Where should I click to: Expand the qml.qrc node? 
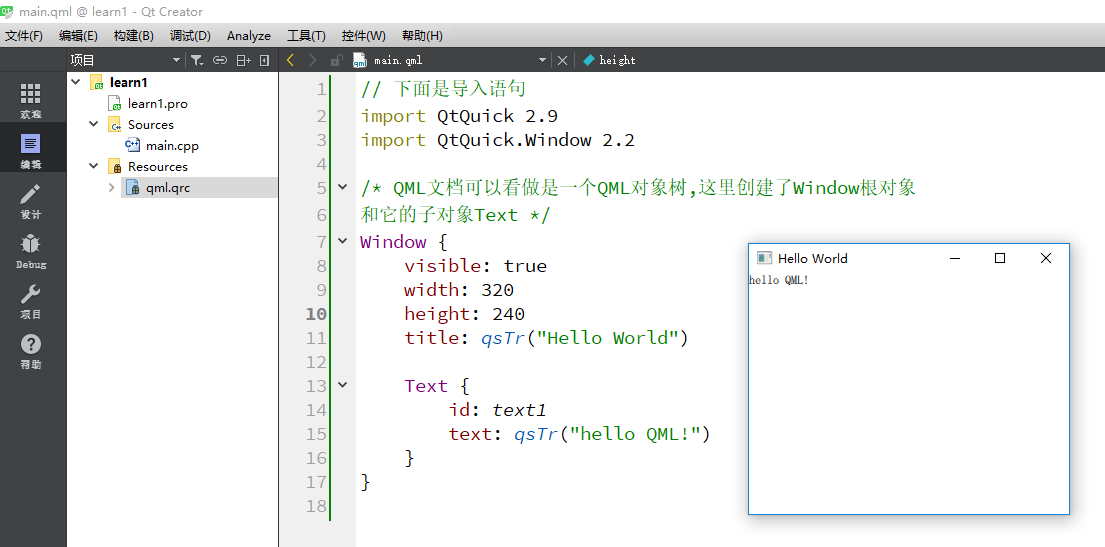[x=111, y=188]
